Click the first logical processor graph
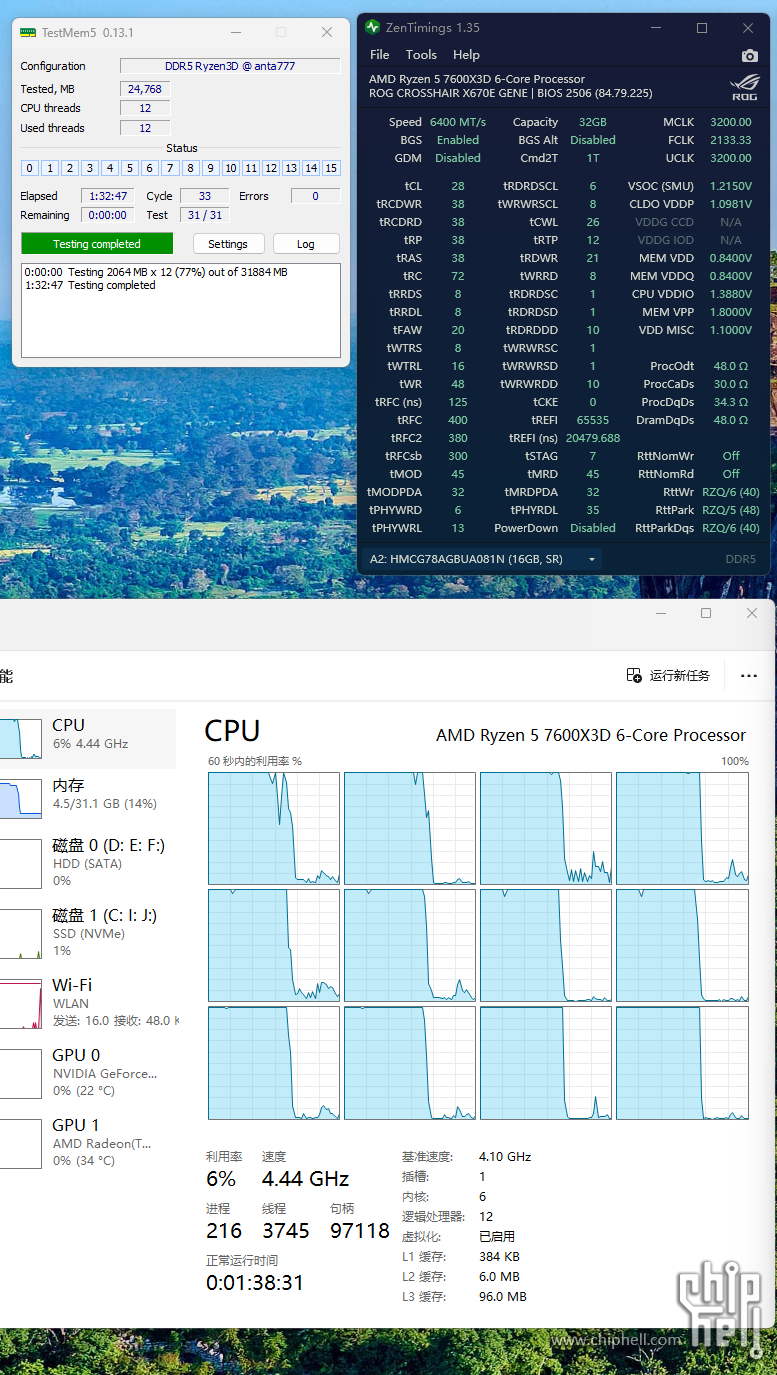The width and height of the screenshot is (777, 1375). pos(274,828)
